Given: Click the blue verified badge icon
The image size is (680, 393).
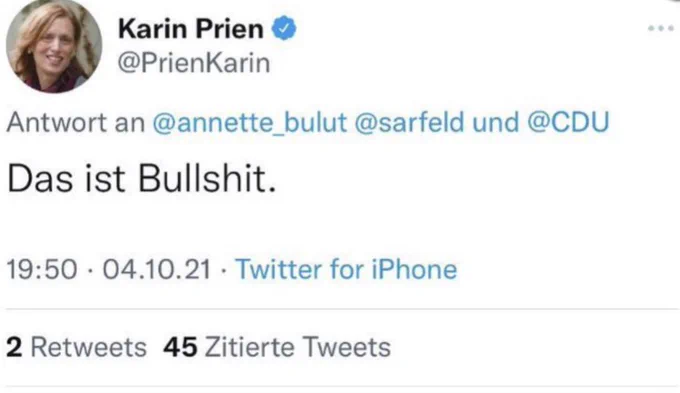Looking at the screenshot, I should [x=284, y=28].
